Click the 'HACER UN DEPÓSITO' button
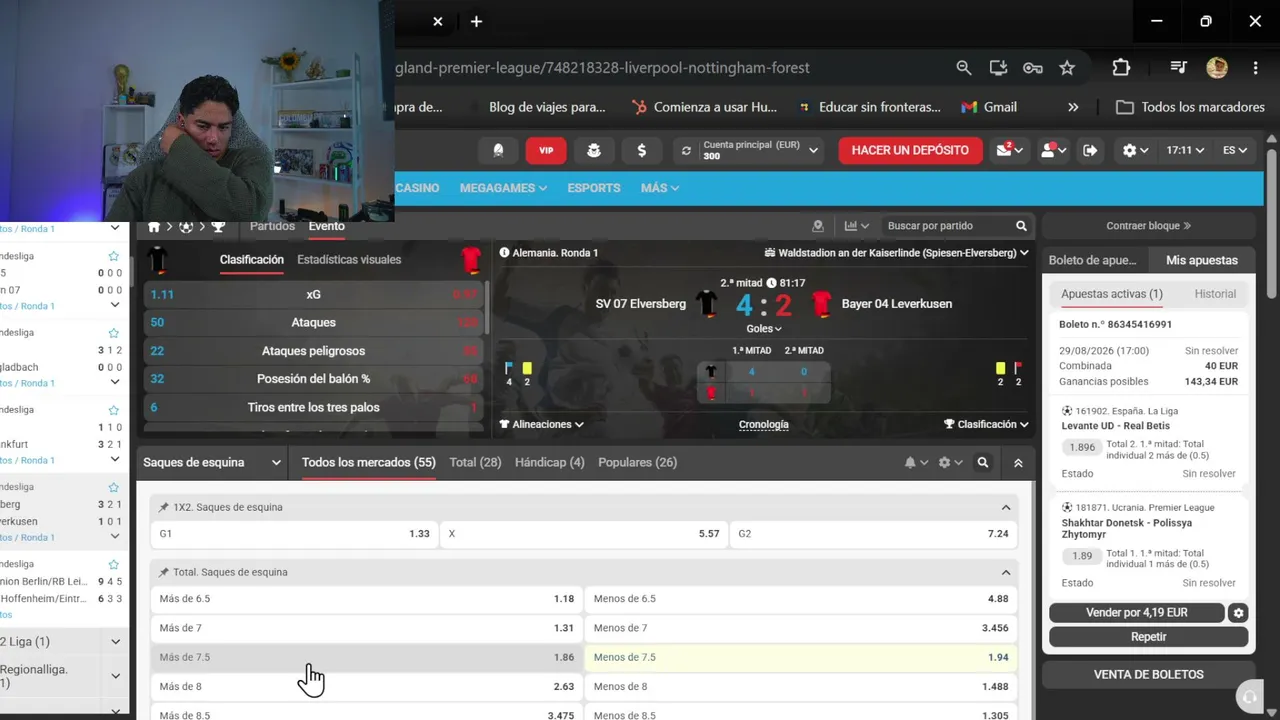This screenshot has width=1280, height=720. tap(910, 150)
